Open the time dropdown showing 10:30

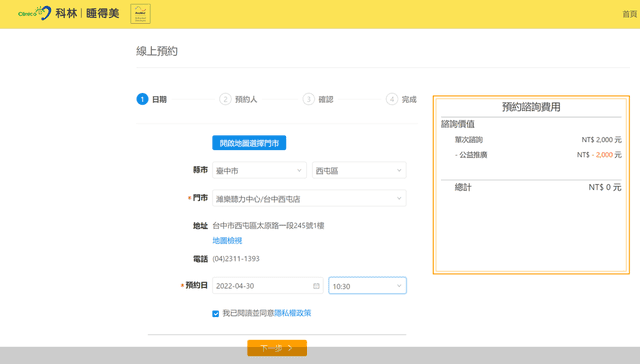(x=367, y=286)
